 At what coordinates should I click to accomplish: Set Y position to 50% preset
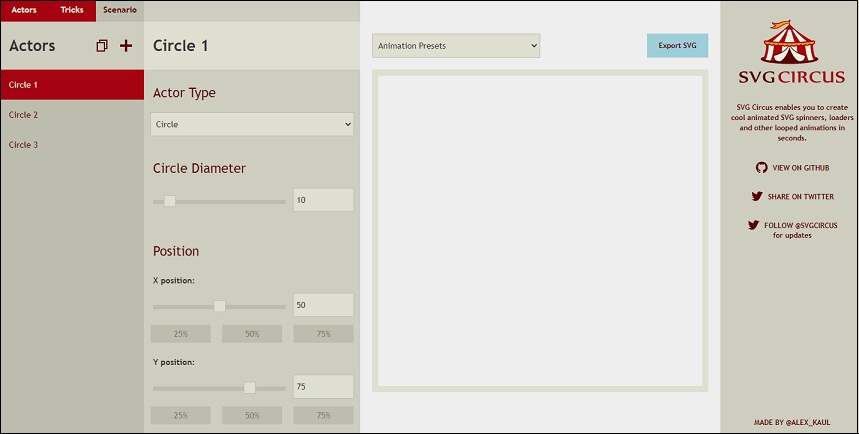click(252, 415)
